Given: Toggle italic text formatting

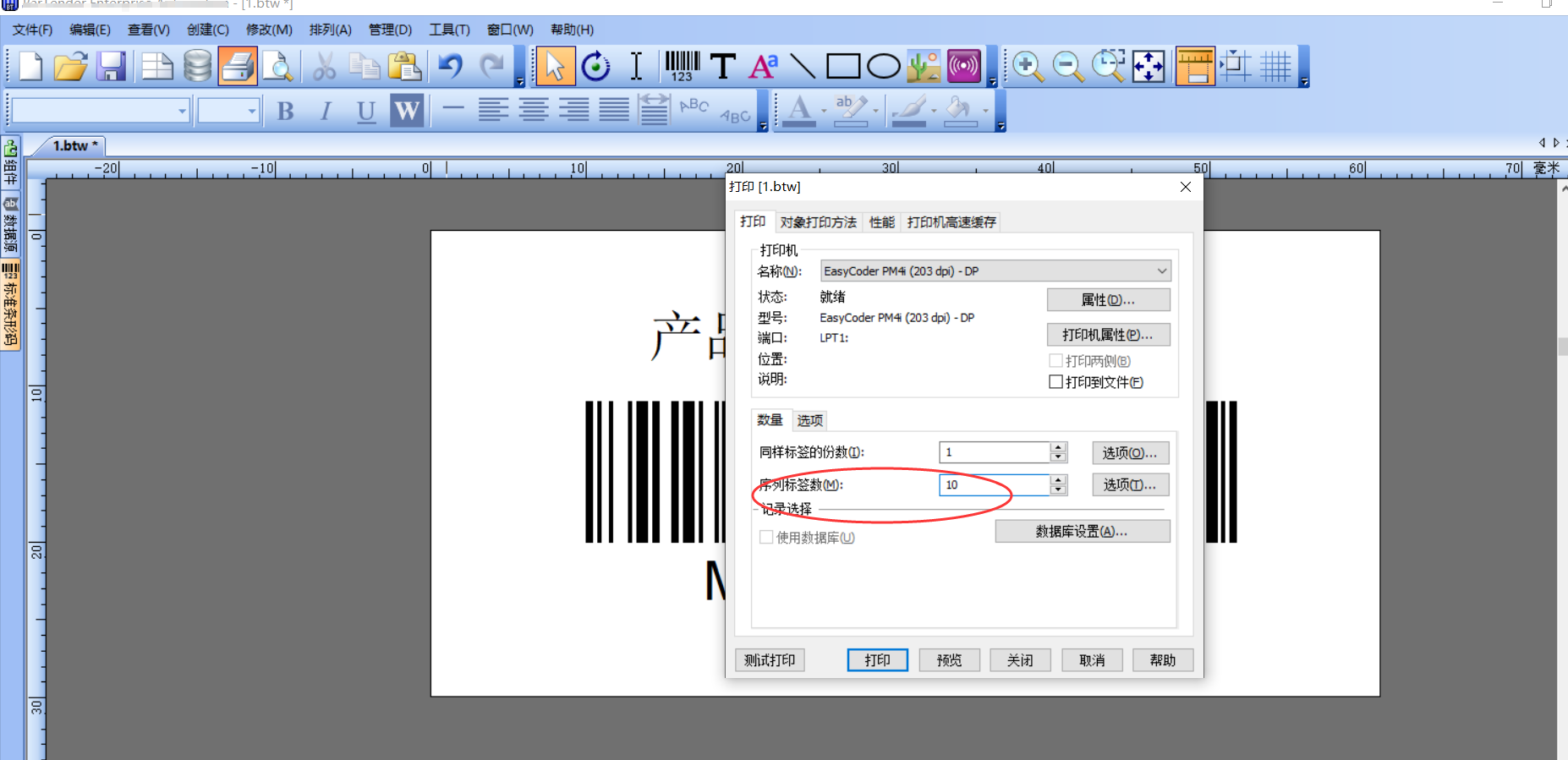Looking at the screenshot, I should pyautogui.click(x=326, y=111).
